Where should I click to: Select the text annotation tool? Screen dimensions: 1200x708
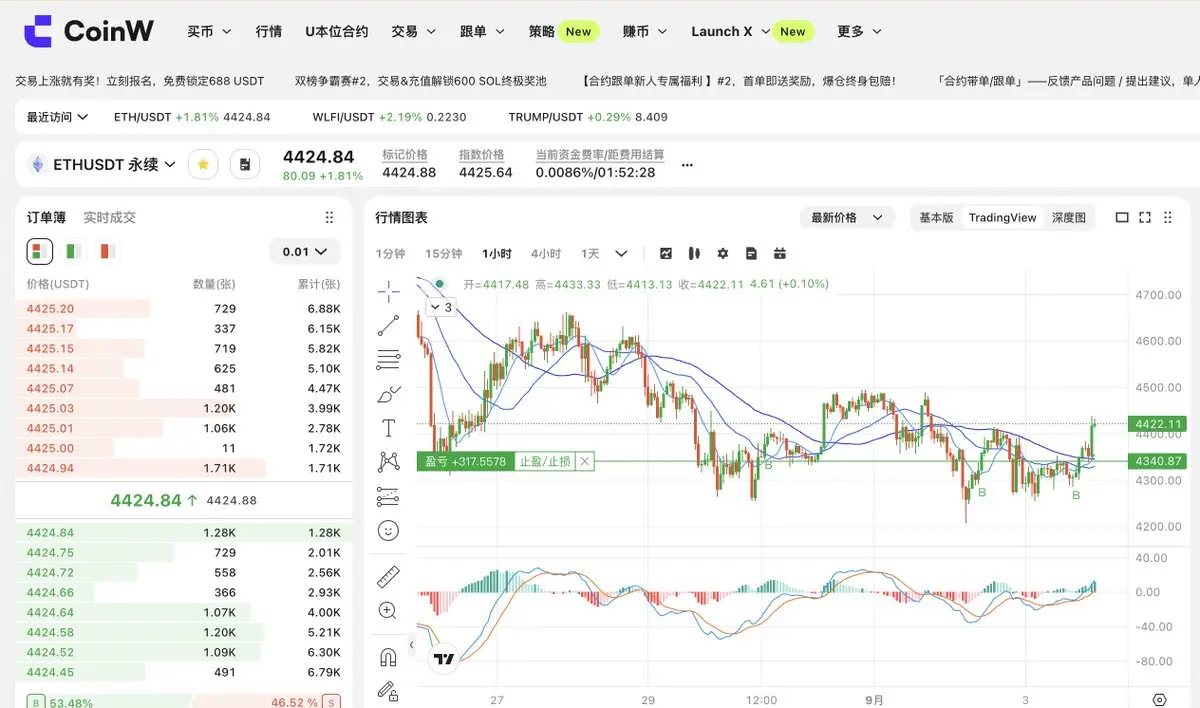(388, 428)
